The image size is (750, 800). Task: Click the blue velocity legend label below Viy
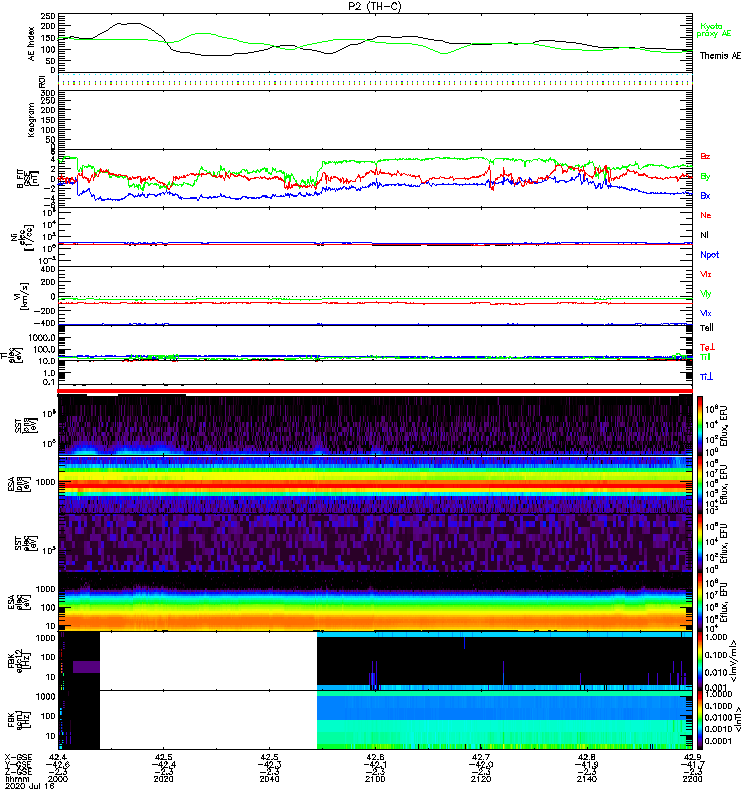point(706,313)
